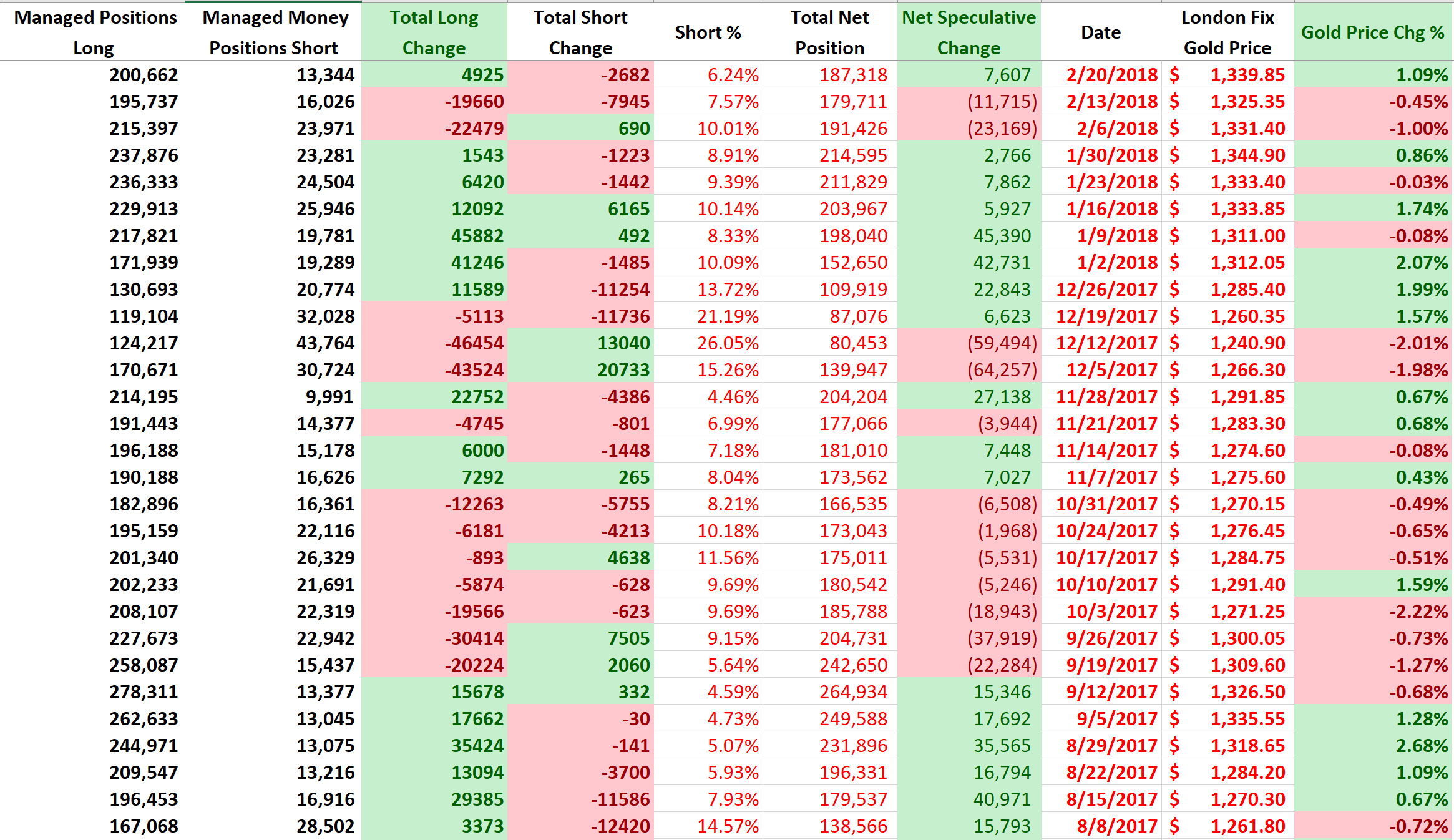
Task: Click the Total Long Change column header
Action: tap(434, 32)
